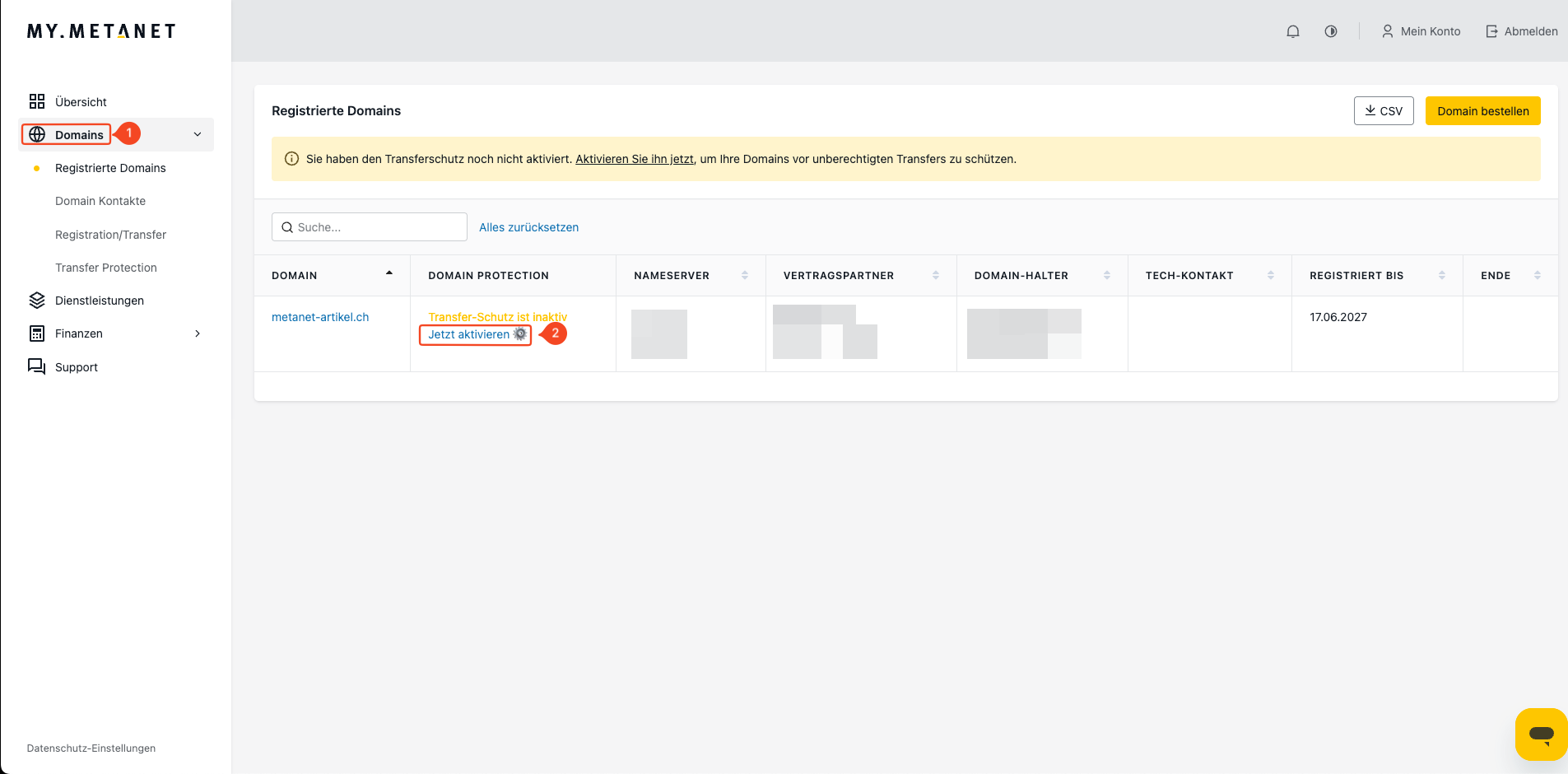Focus the Suche search field

click(x=370, y=227)
